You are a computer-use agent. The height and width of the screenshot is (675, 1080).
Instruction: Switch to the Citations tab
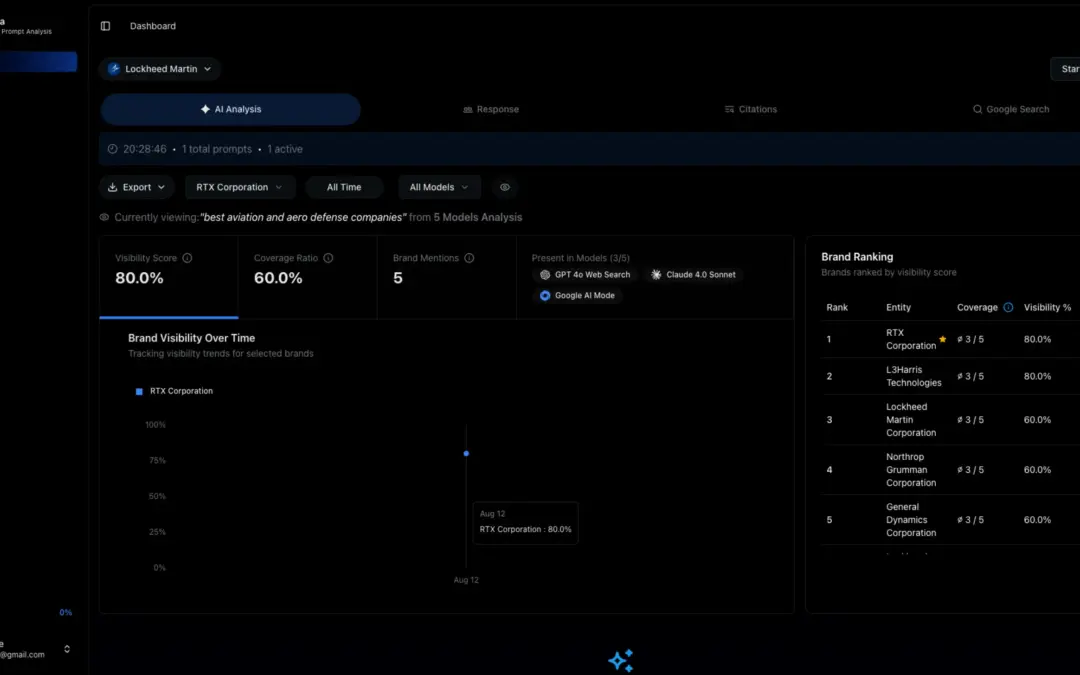click(751, 109)
